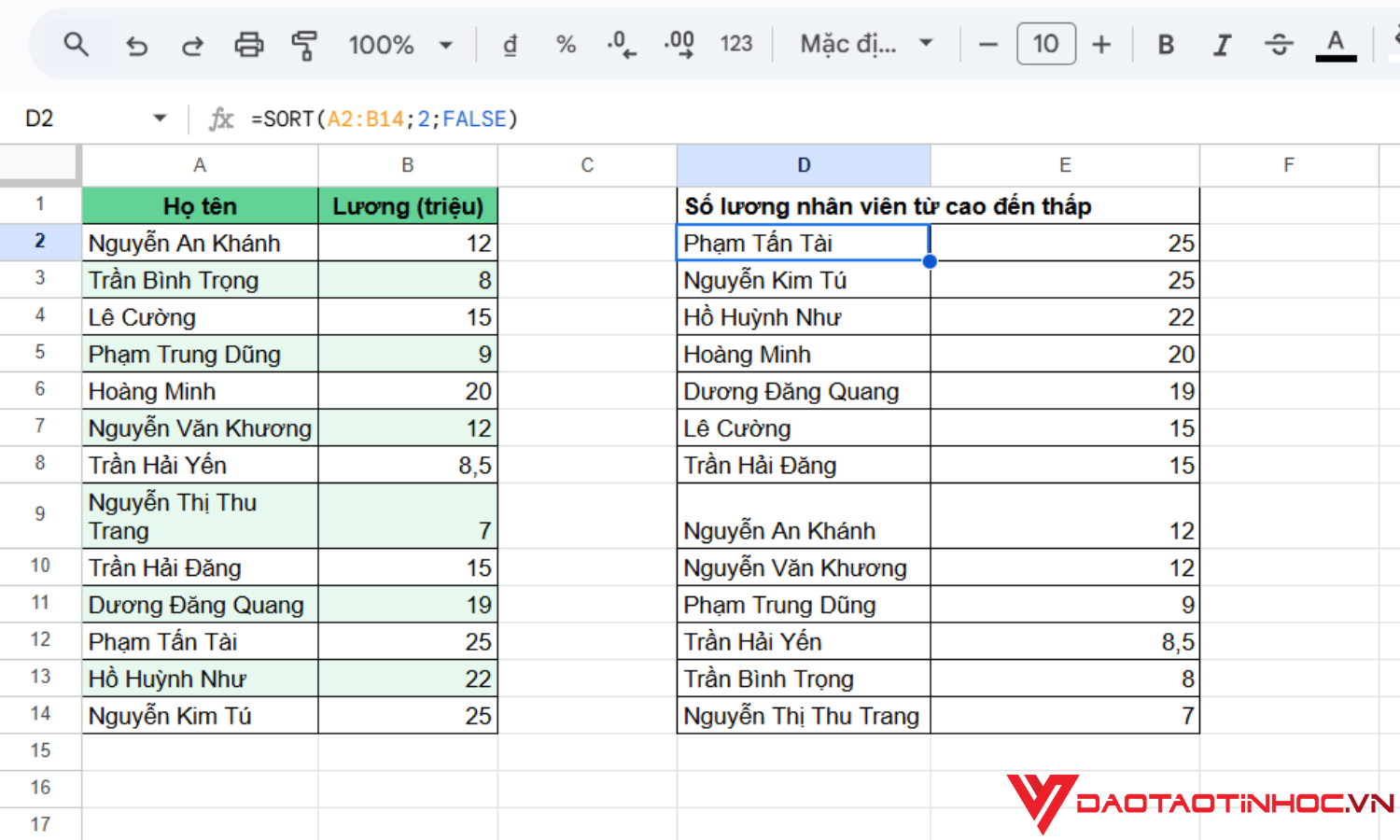The width and height of the screenshot is (1400, 840).
Task: Undo the last action
Action: point(137,45)
